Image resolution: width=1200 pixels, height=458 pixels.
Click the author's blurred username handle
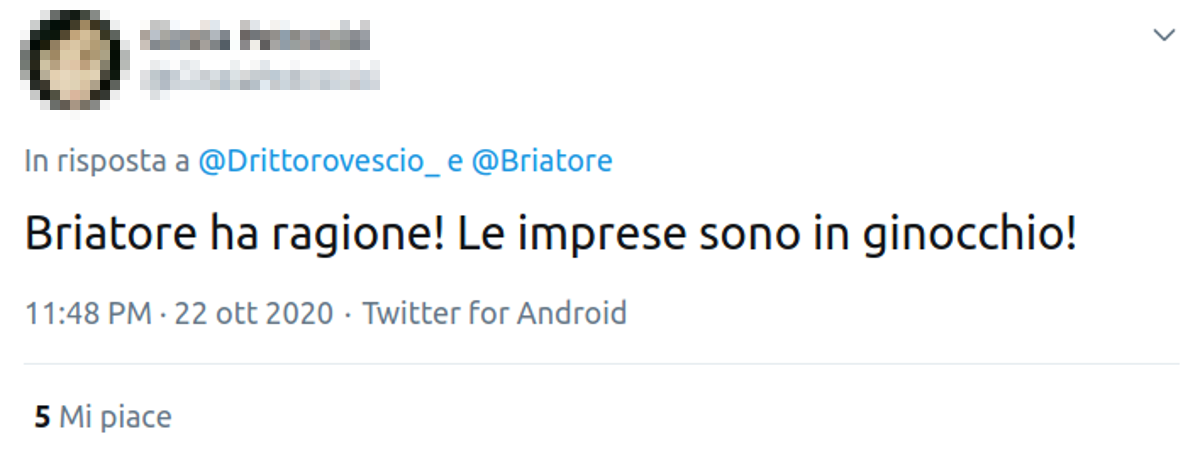pyautogui.click(x=260, y=78)
